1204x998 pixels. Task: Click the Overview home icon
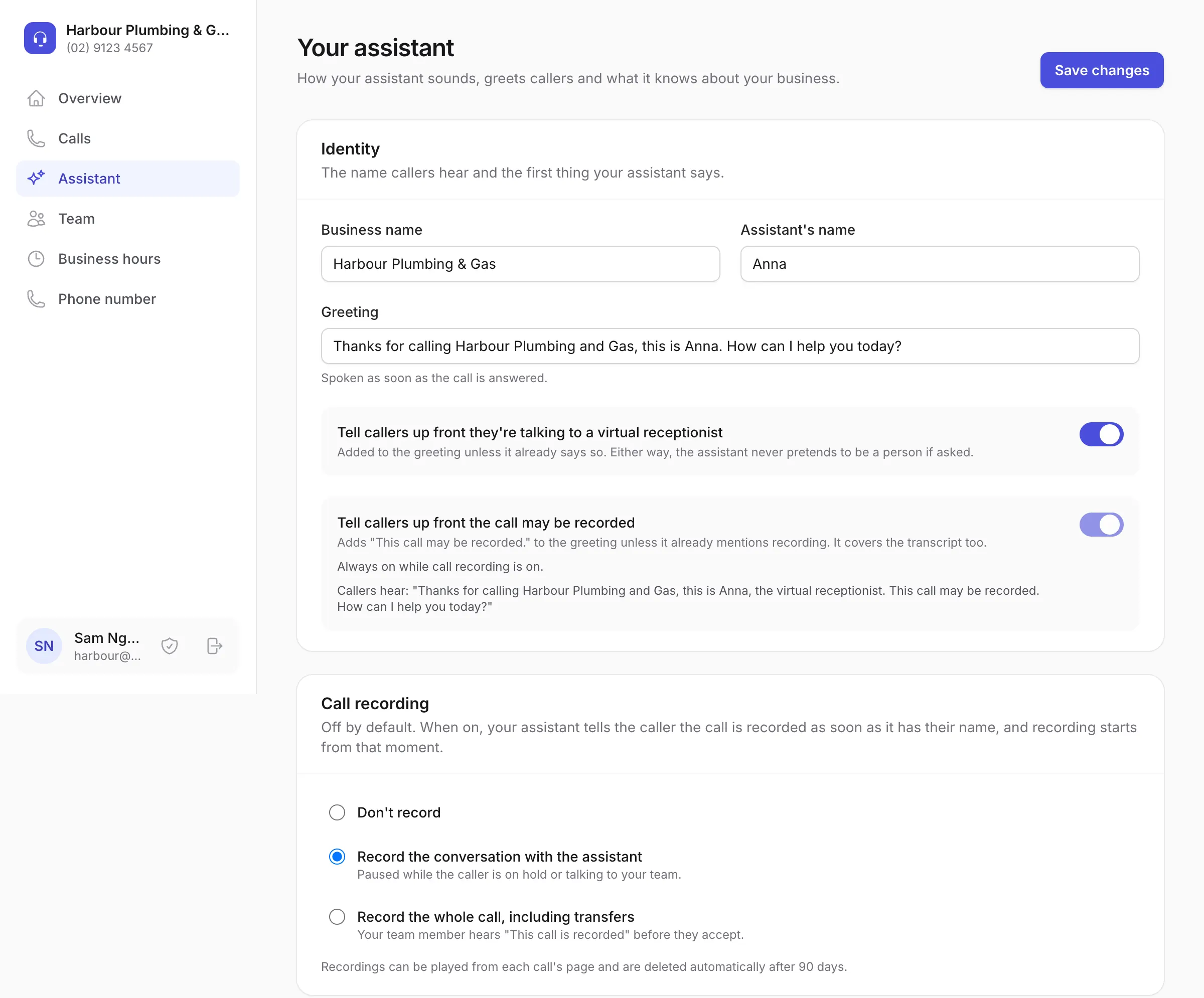click(x=36, y=99)
